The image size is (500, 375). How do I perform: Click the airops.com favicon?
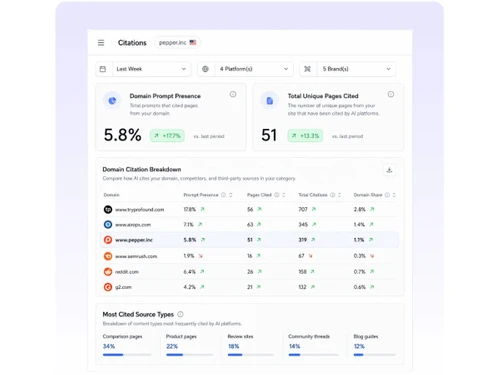[108, 224]
